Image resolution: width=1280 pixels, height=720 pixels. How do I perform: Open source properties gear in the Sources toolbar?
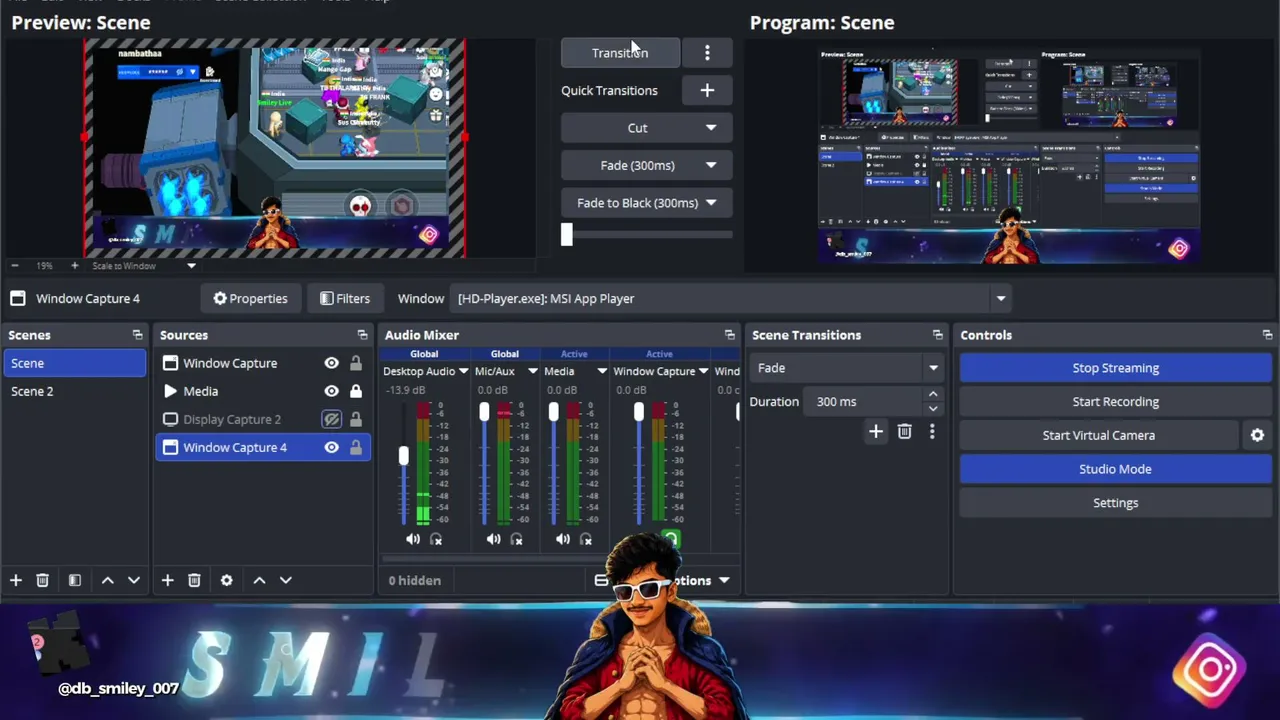pos(226,580)
